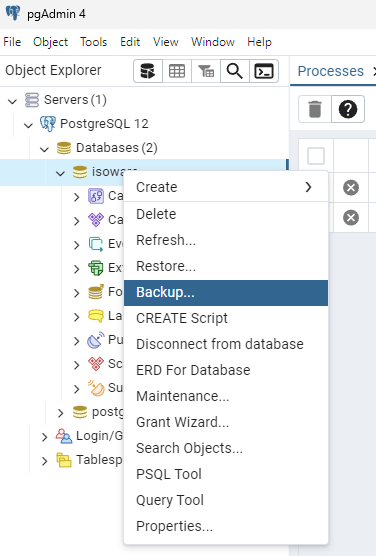Switch to the Processes tab
The image size is (376, 556).
coord(330,71)
